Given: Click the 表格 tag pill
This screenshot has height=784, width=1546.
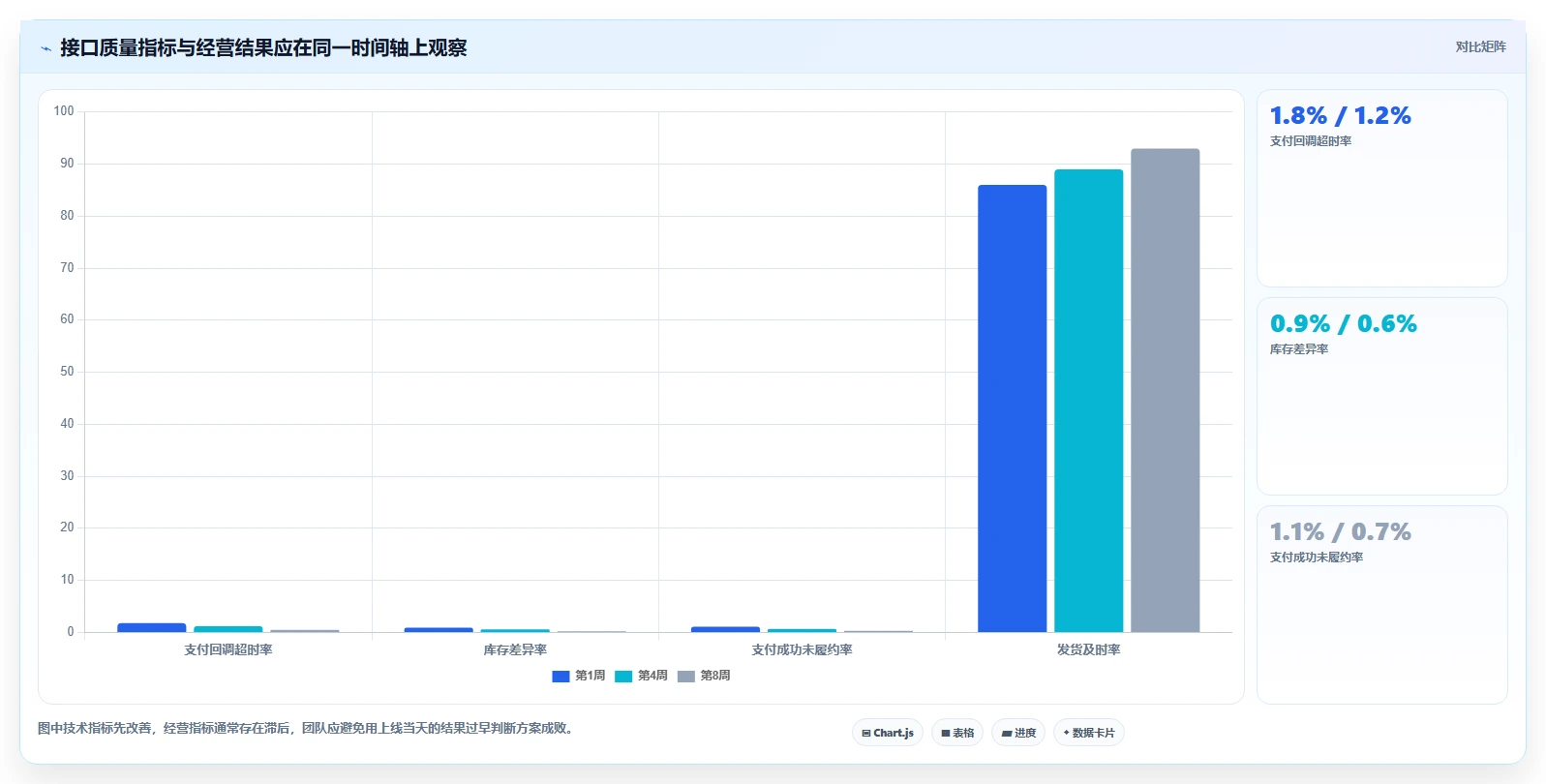Looking at the screenshot, I should pos(957,733).
